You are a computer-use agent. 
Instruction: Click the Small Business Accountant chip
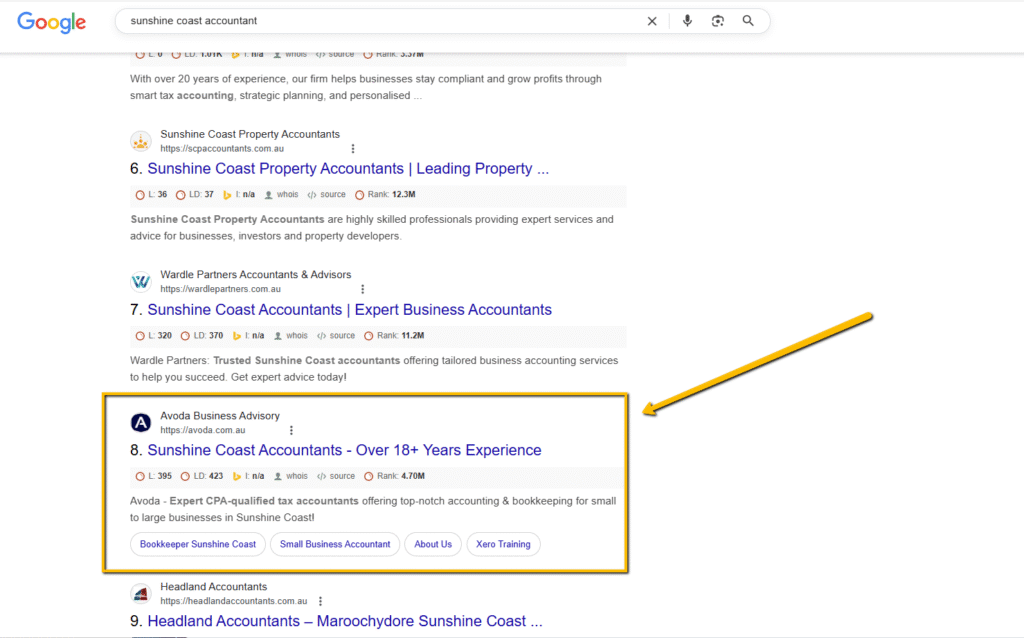(x=335, y=544)
